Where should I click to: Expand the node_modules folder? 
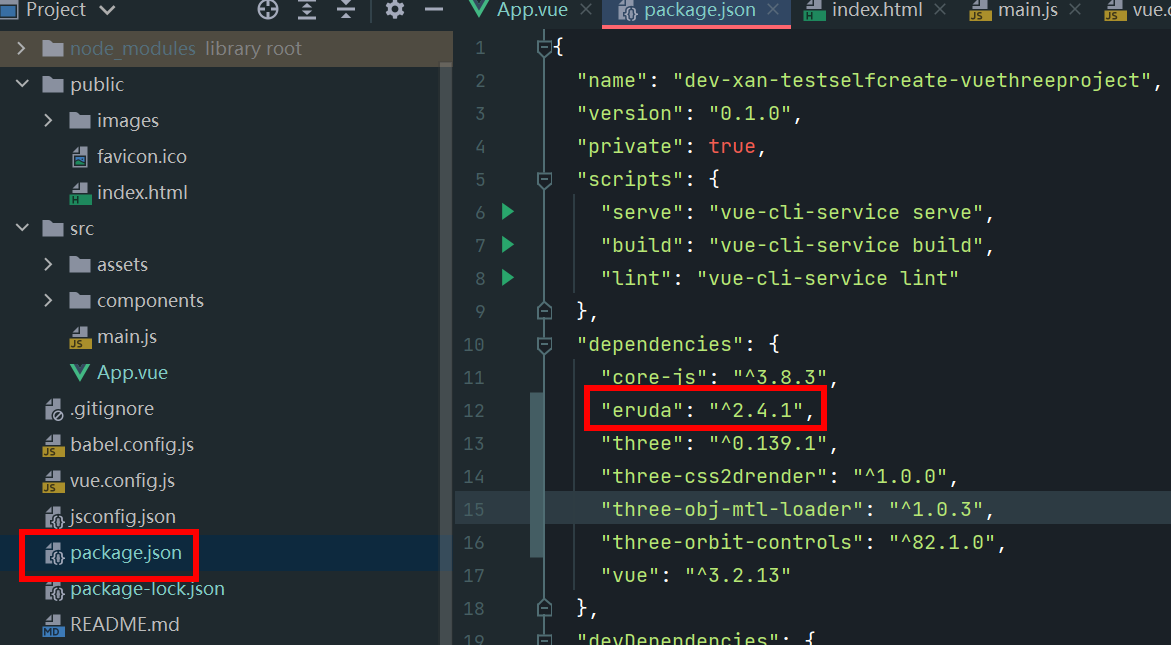(21, 49)
